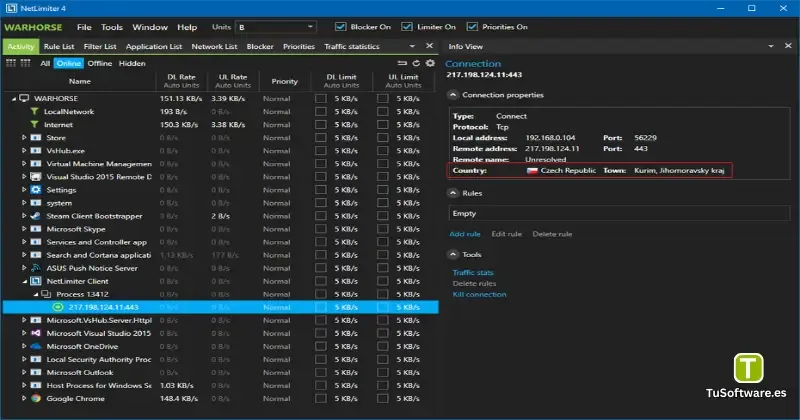
Task: Click the Kill connection link
Action: point(480,294)
